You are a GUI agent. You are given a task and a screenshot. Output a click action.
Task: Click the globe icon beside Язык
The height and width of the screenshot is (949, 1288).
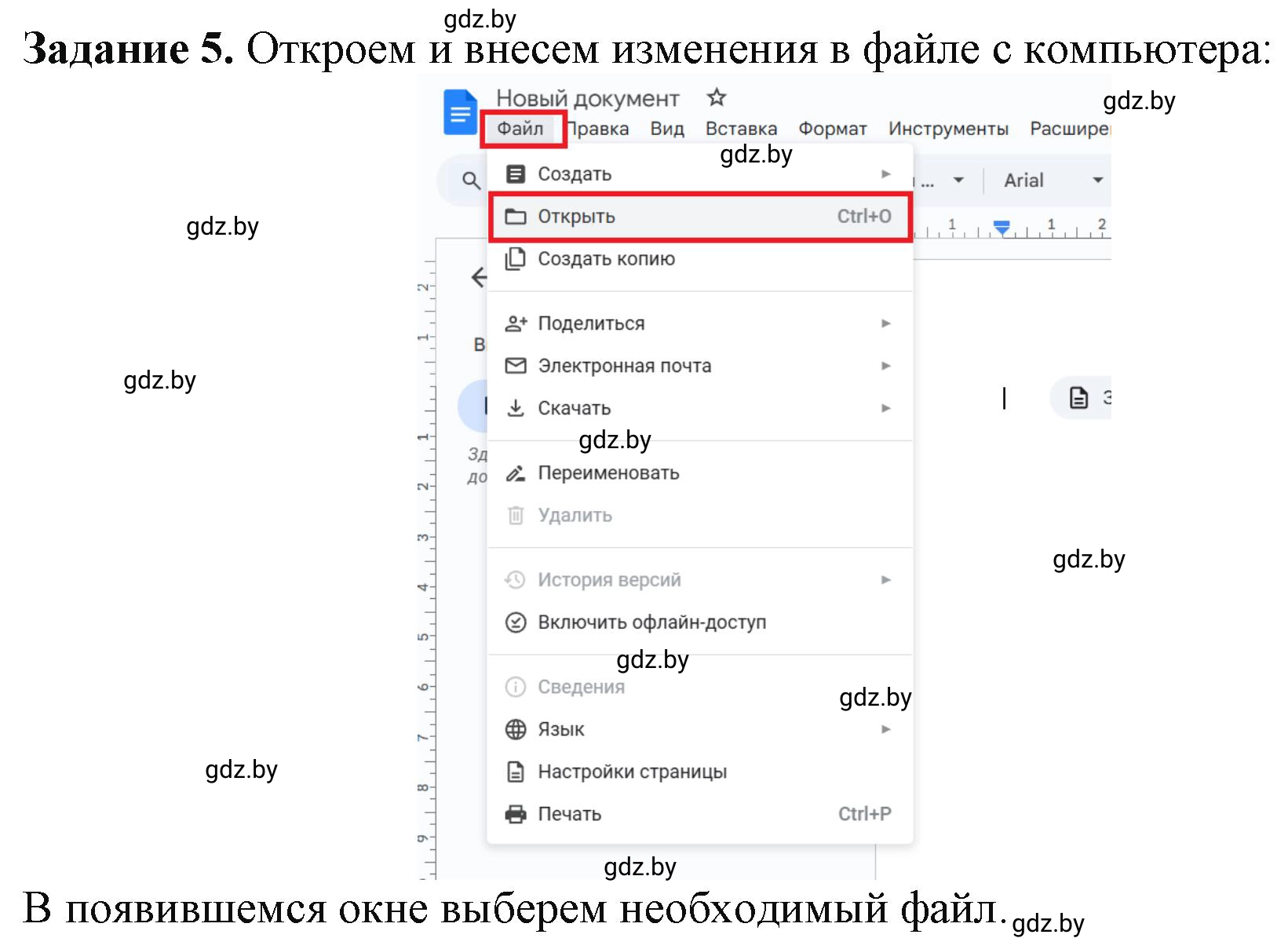pos(515,729)
